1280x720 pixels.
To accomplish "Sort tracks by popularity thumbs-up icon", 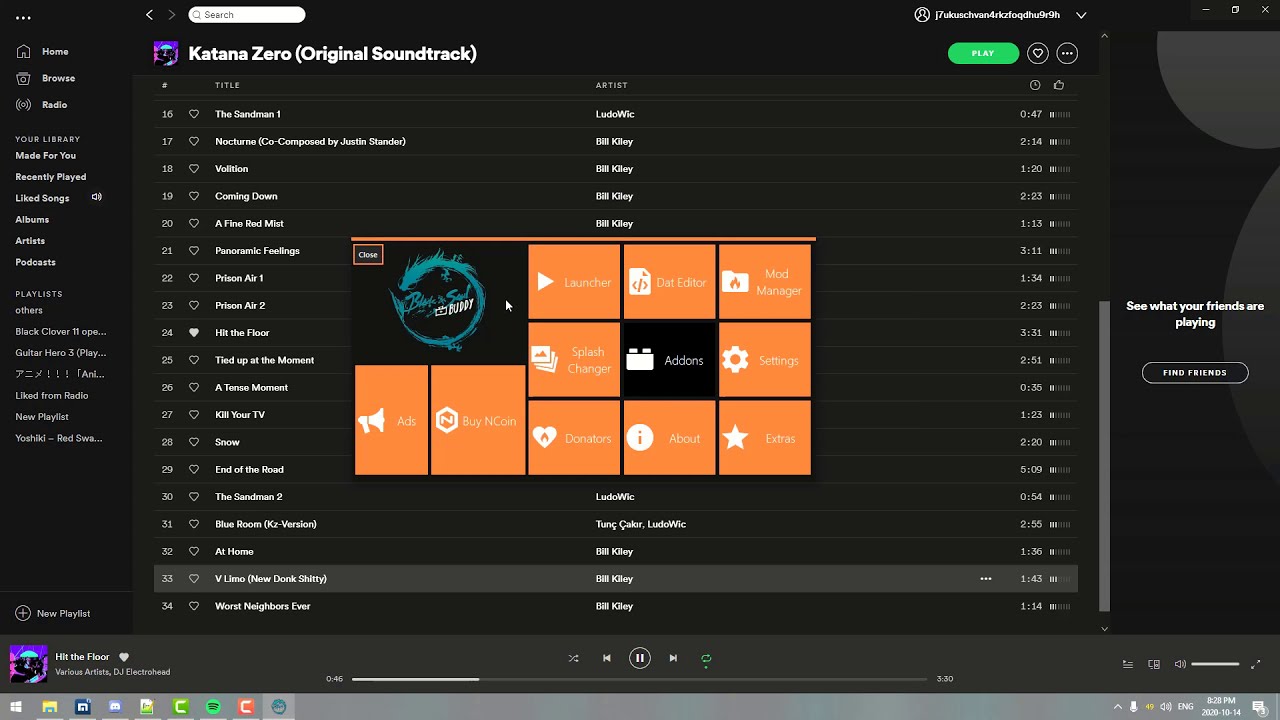I will pos(1059,85).
